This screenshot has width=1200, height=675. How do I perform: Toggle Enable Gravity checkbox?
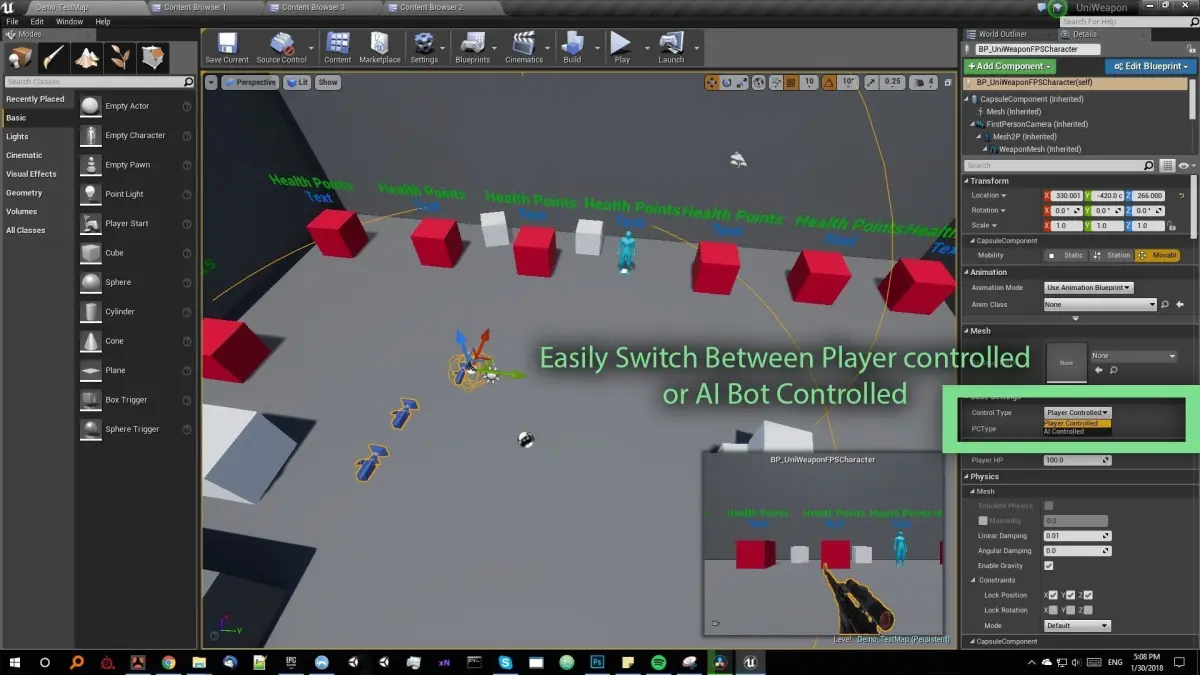pyautogui.click(x=1049, y=566)
